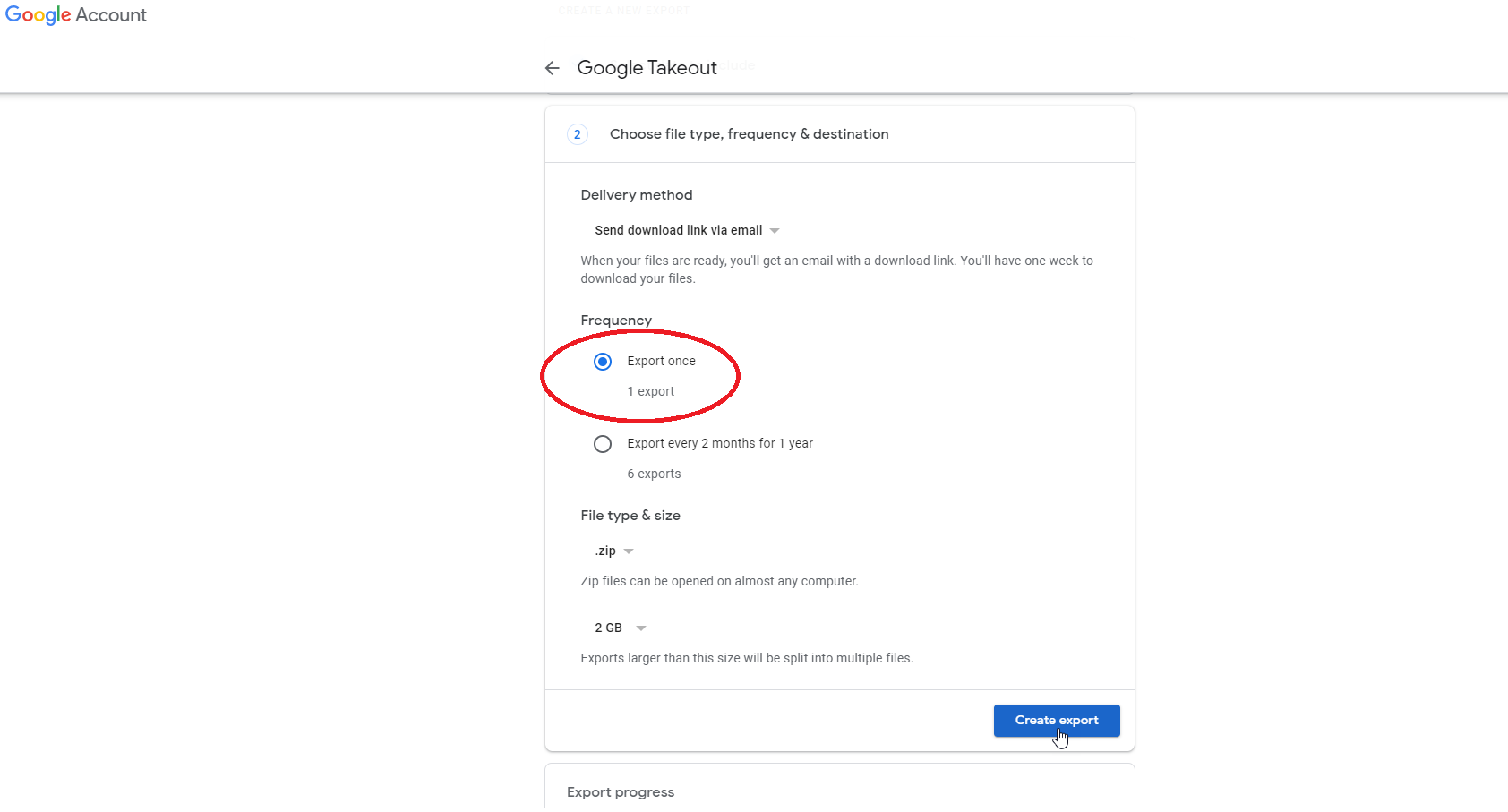Click the Export progress section heading
1508x812 pixels.
coord(621,792)
